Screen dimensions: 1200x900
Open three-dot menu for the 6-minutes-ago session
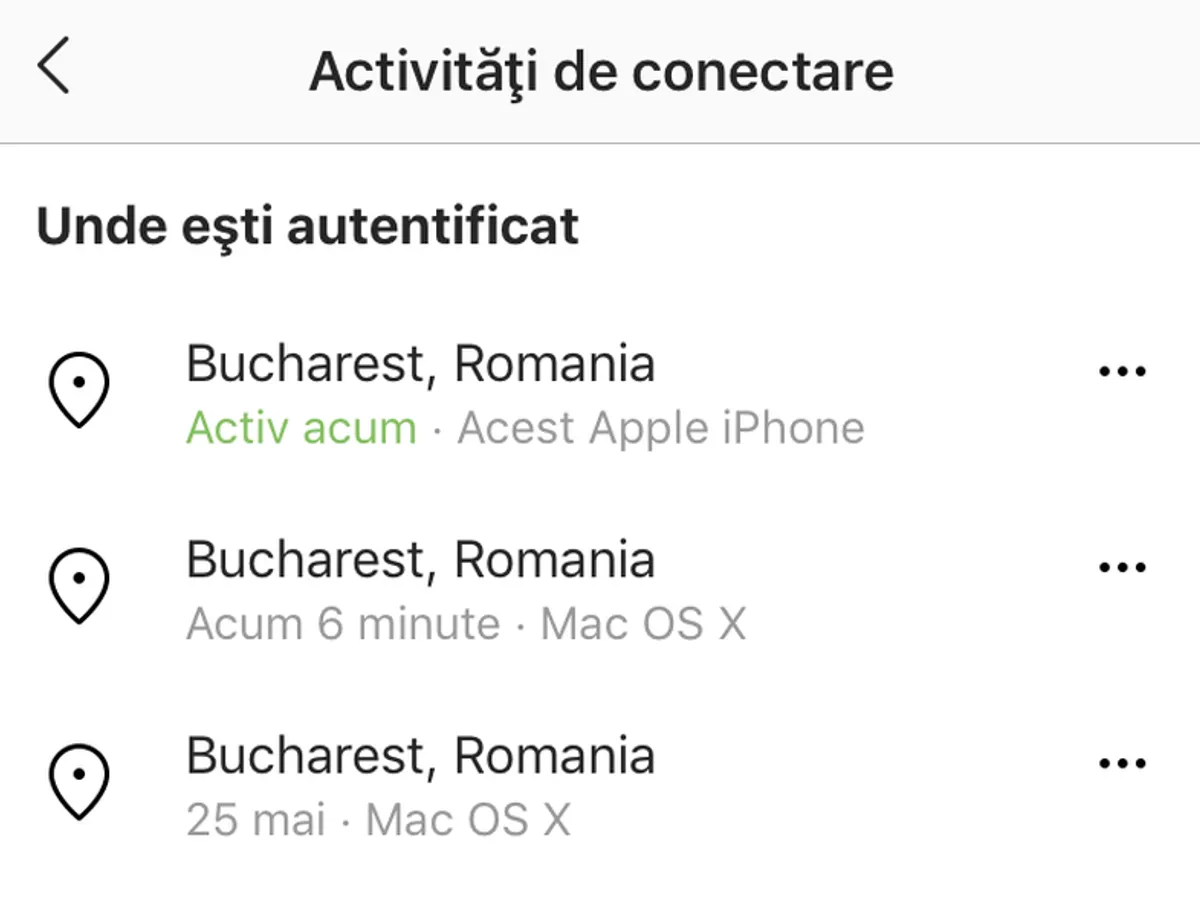click(1122, 568)
